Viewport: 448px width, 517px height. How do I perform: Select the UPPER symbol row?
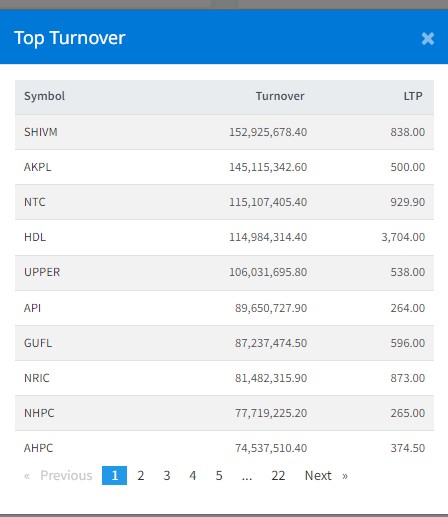224,273
